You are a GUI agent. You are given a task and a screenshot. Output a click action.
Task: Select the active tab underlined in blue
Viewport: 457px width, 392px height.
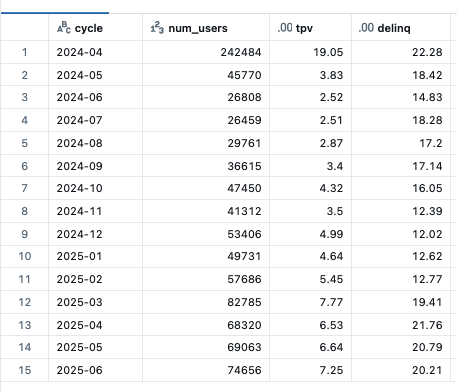(55, 7)
